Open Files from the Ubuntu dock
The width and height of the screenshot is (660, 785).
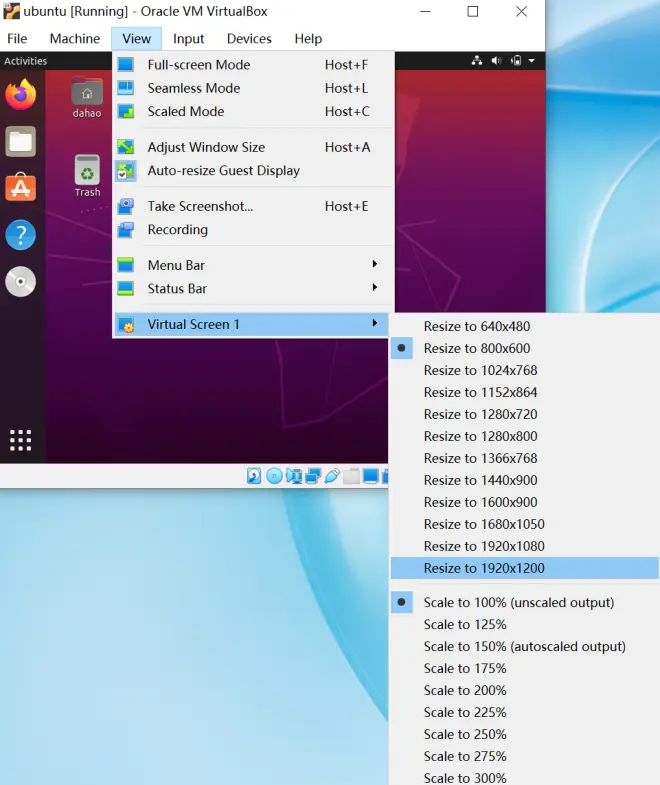click(21, 141)
